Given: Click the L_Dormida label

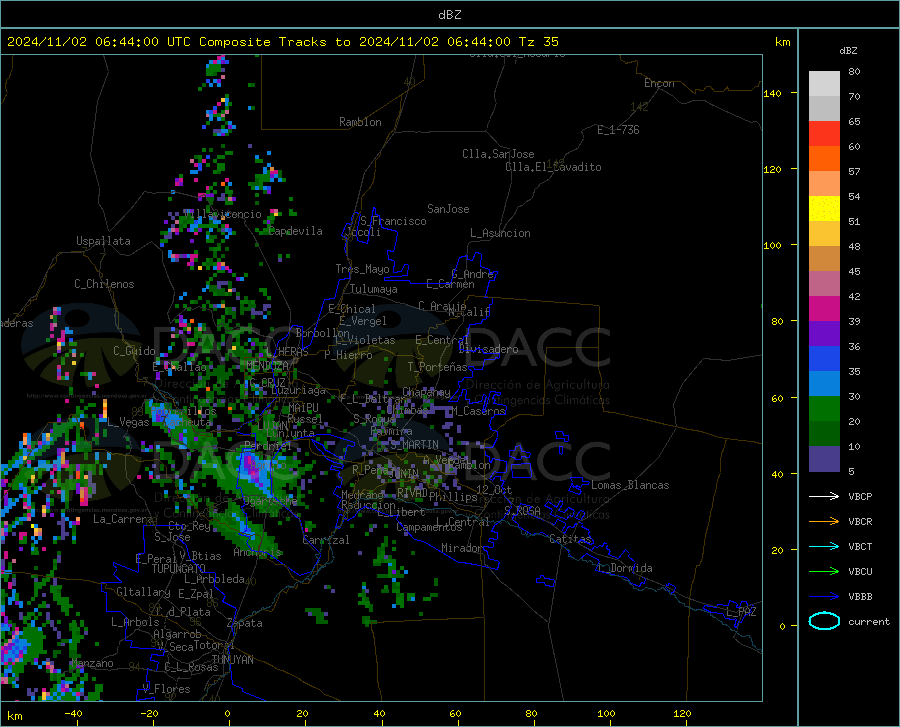Looking at the screenshot, I should pos(624,568).
